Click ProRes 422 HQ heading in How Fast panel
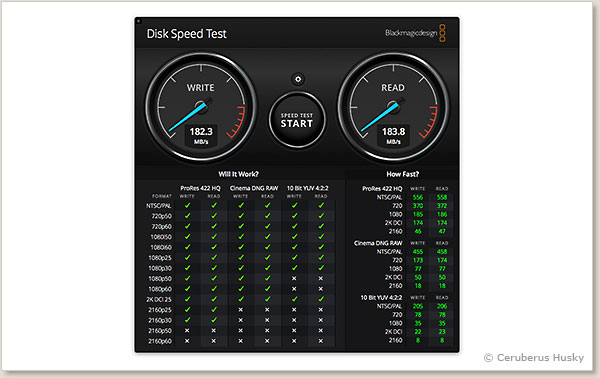600x378 pixels. [382, 189]
